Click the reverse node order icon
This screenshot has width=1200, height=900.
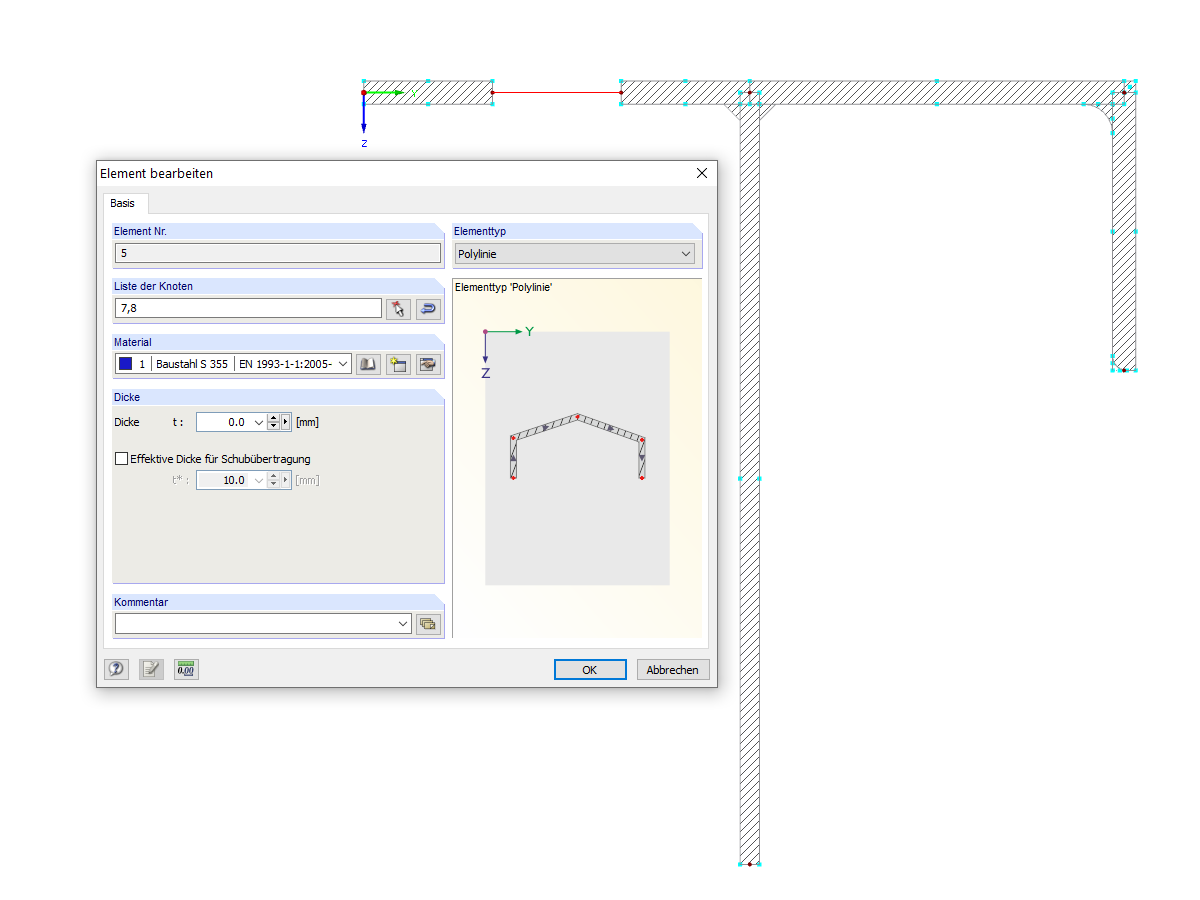[429, 309]
